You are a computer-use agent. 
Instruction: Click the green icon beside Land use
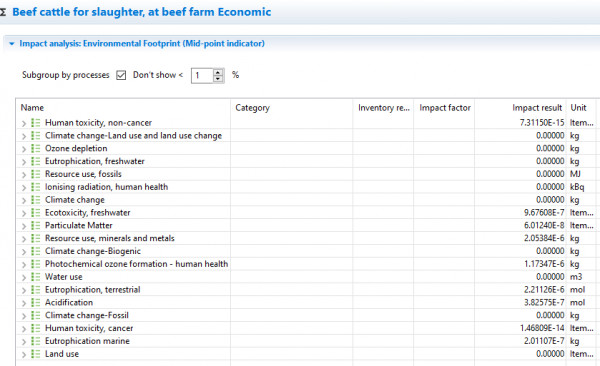click(36, 354)
